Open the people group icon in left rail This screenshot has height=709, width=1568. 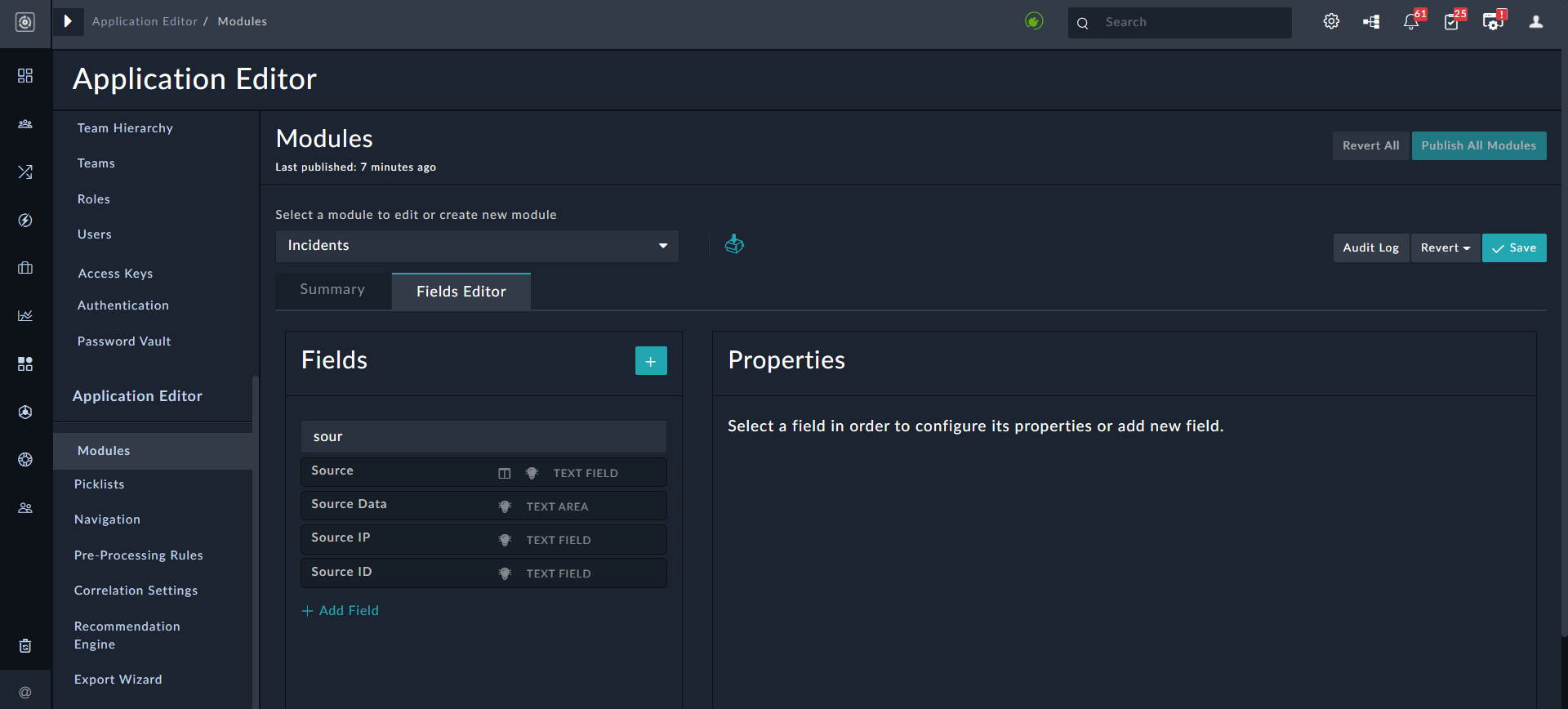click(x=25, y=124)
